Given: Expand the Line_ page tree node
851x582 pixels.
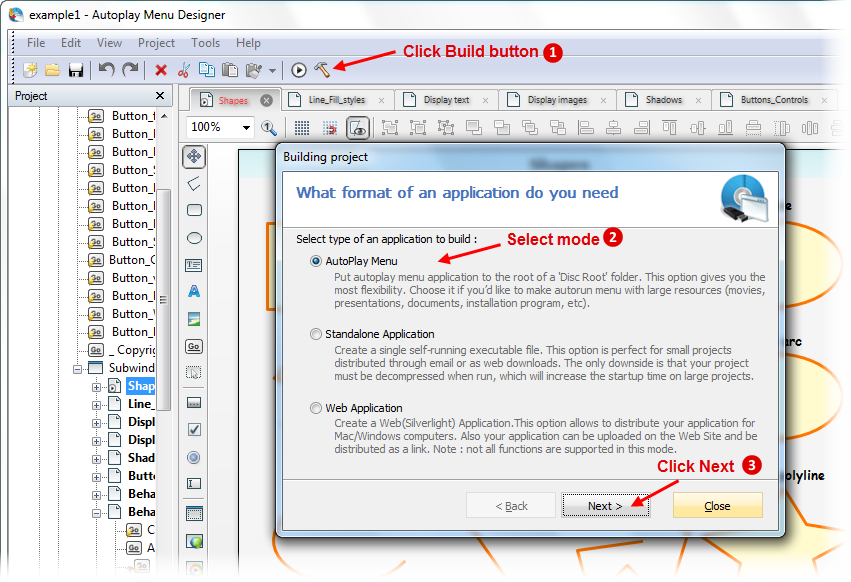Looking at the screenshot, I should tap(96, 405).
